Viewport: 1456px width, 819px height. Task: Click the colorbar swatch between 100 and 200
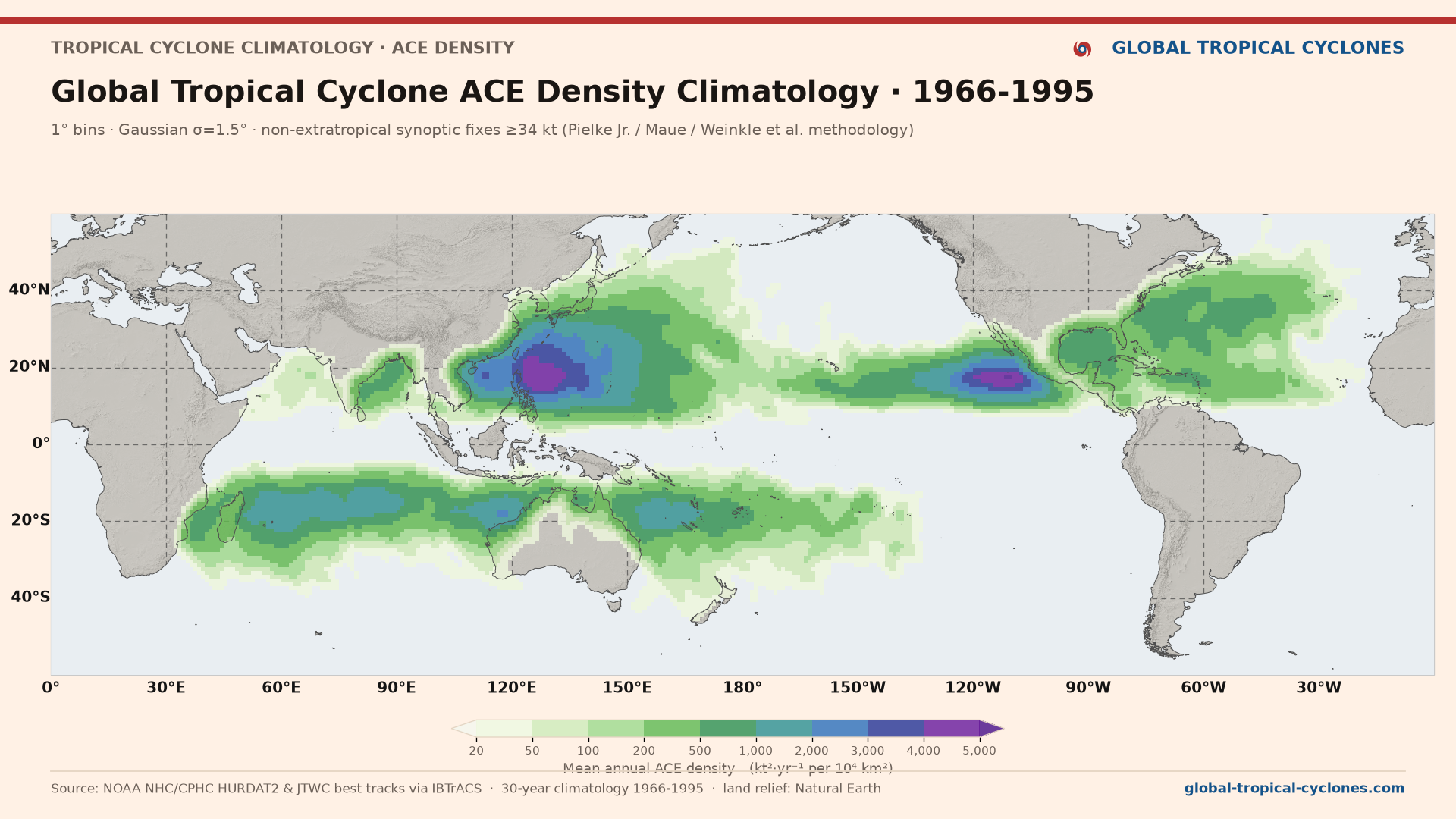click(x=616, y=729)
